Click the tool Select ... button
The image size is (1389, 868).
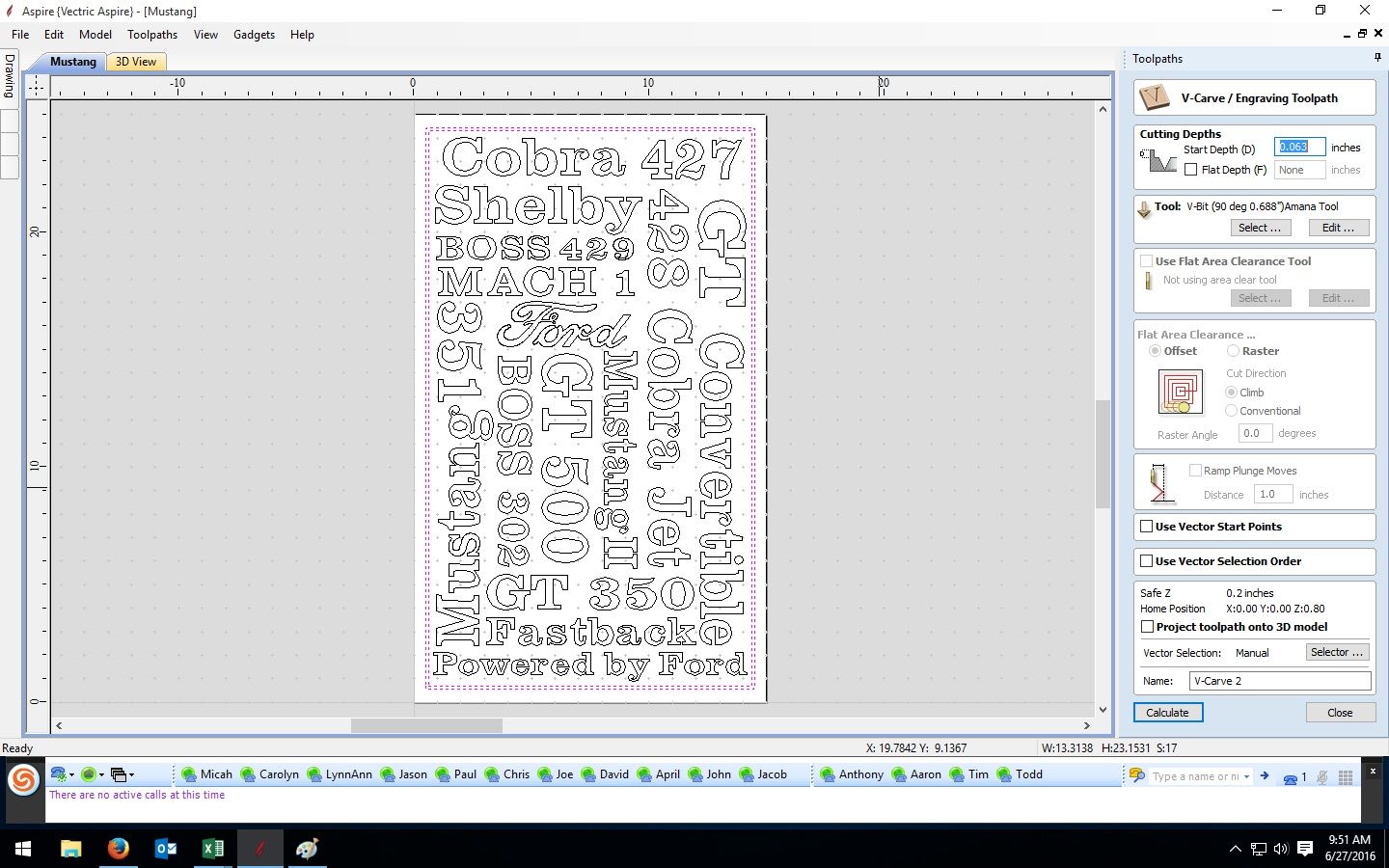click(x=1260, y=228)
